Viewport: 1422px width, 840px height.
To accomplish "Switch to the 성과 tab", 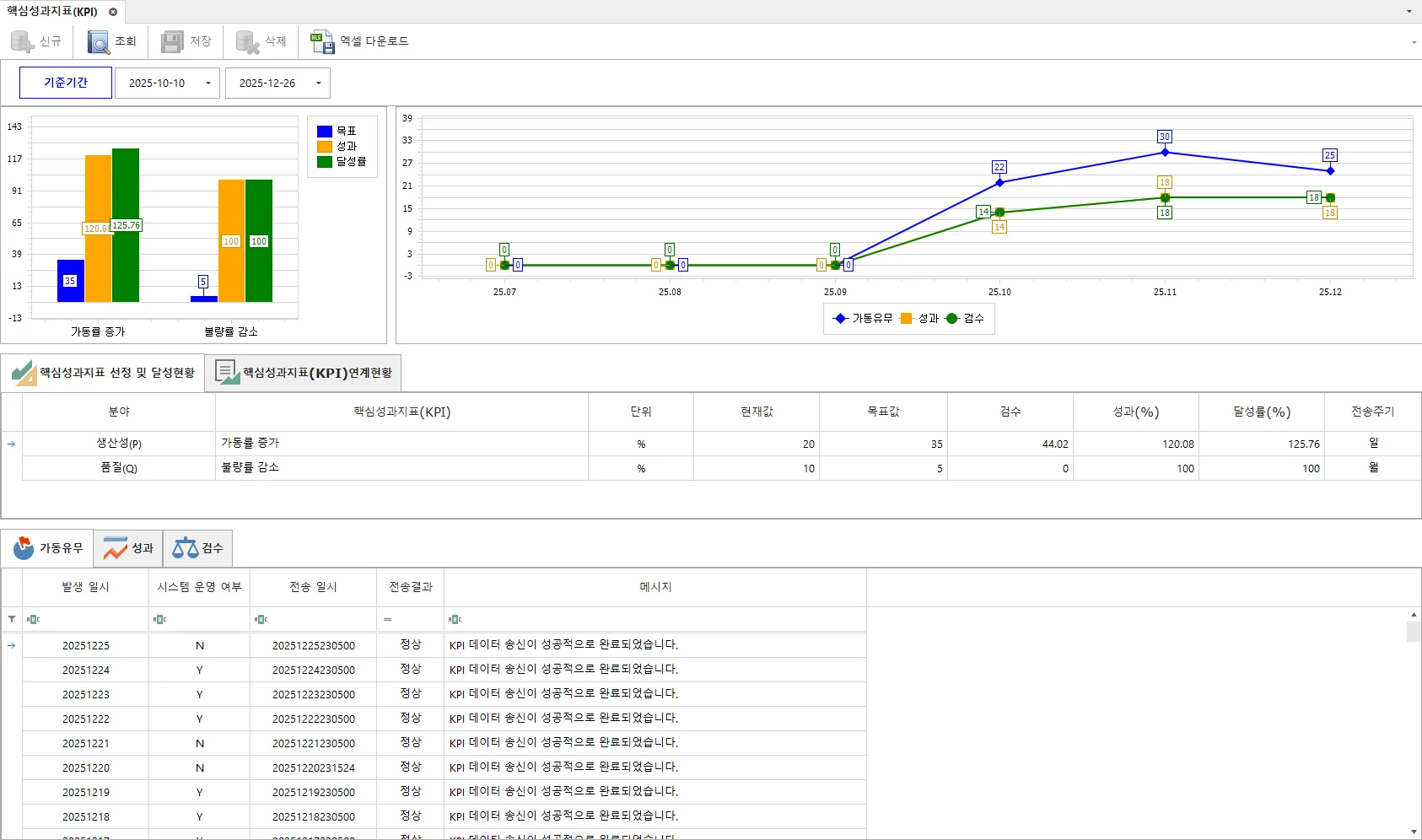I will click(x=128, y=548).
